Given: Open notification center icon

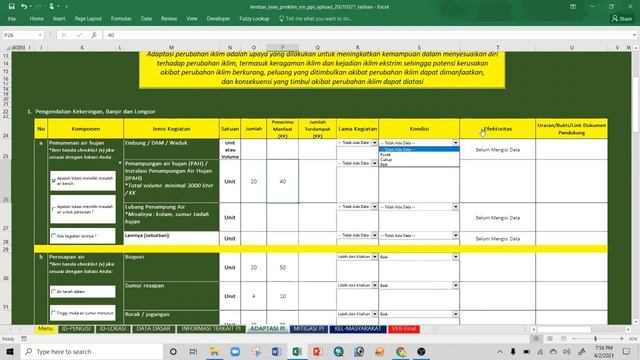Looking at the screenshot, I should [627, 351].
